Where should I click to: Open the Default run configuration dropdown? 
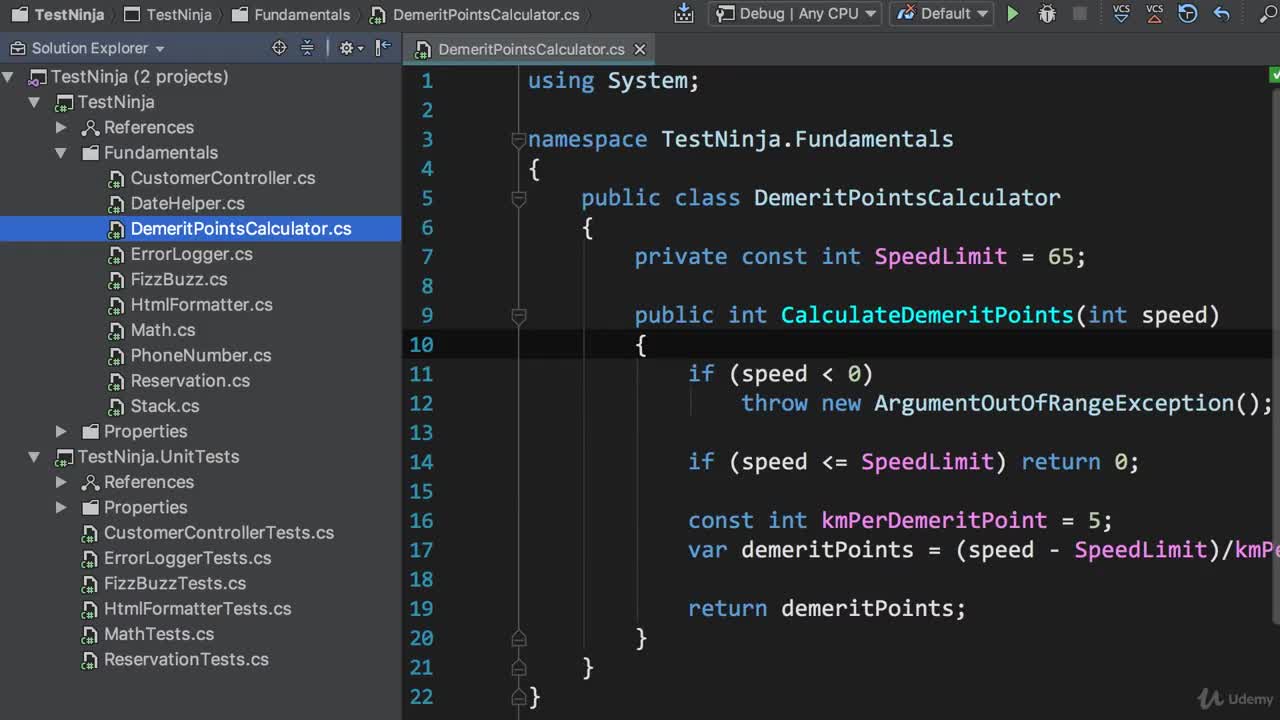coord(941,14)
